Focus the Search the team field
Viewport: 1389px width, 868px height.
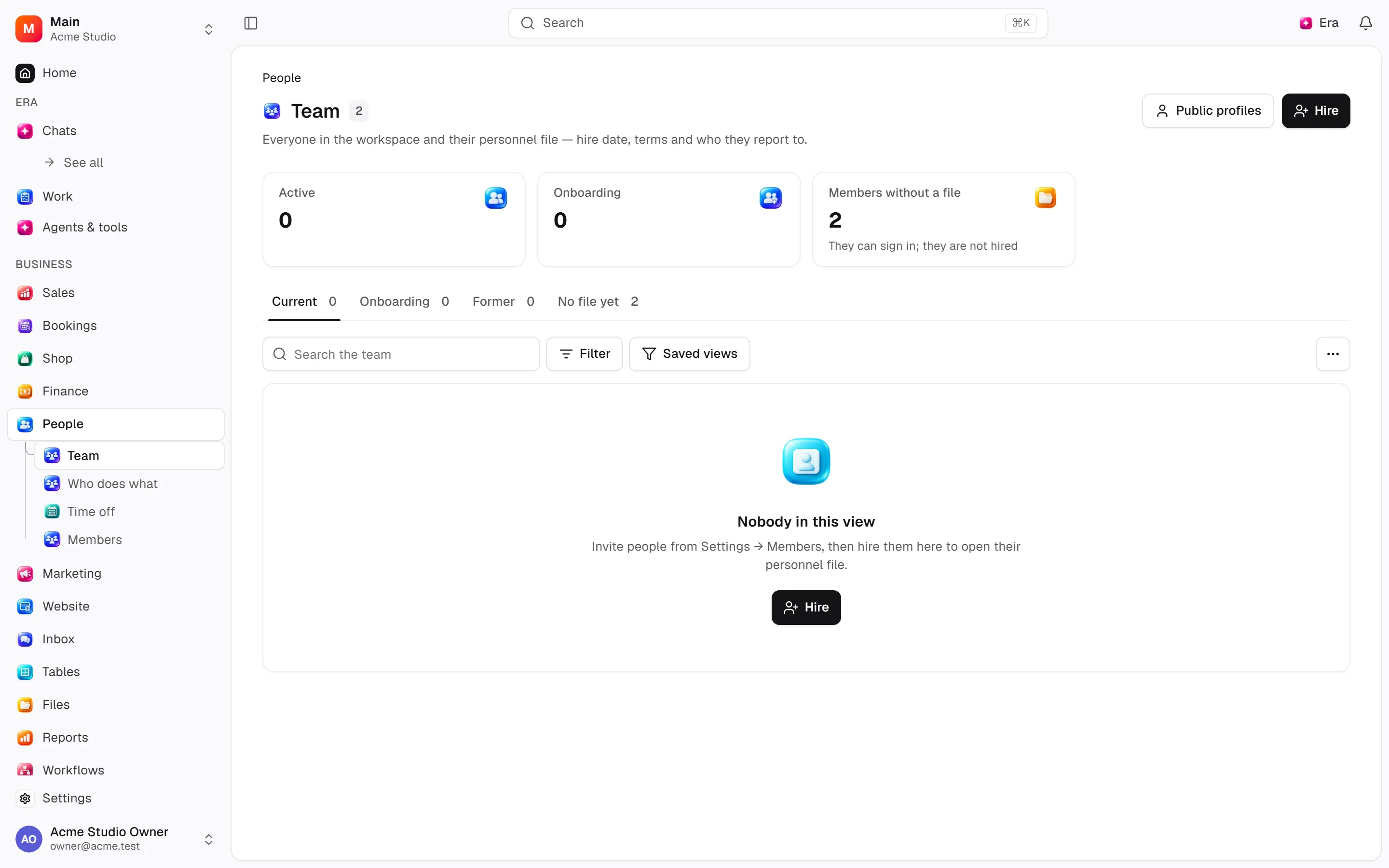[x=401, y=354]
